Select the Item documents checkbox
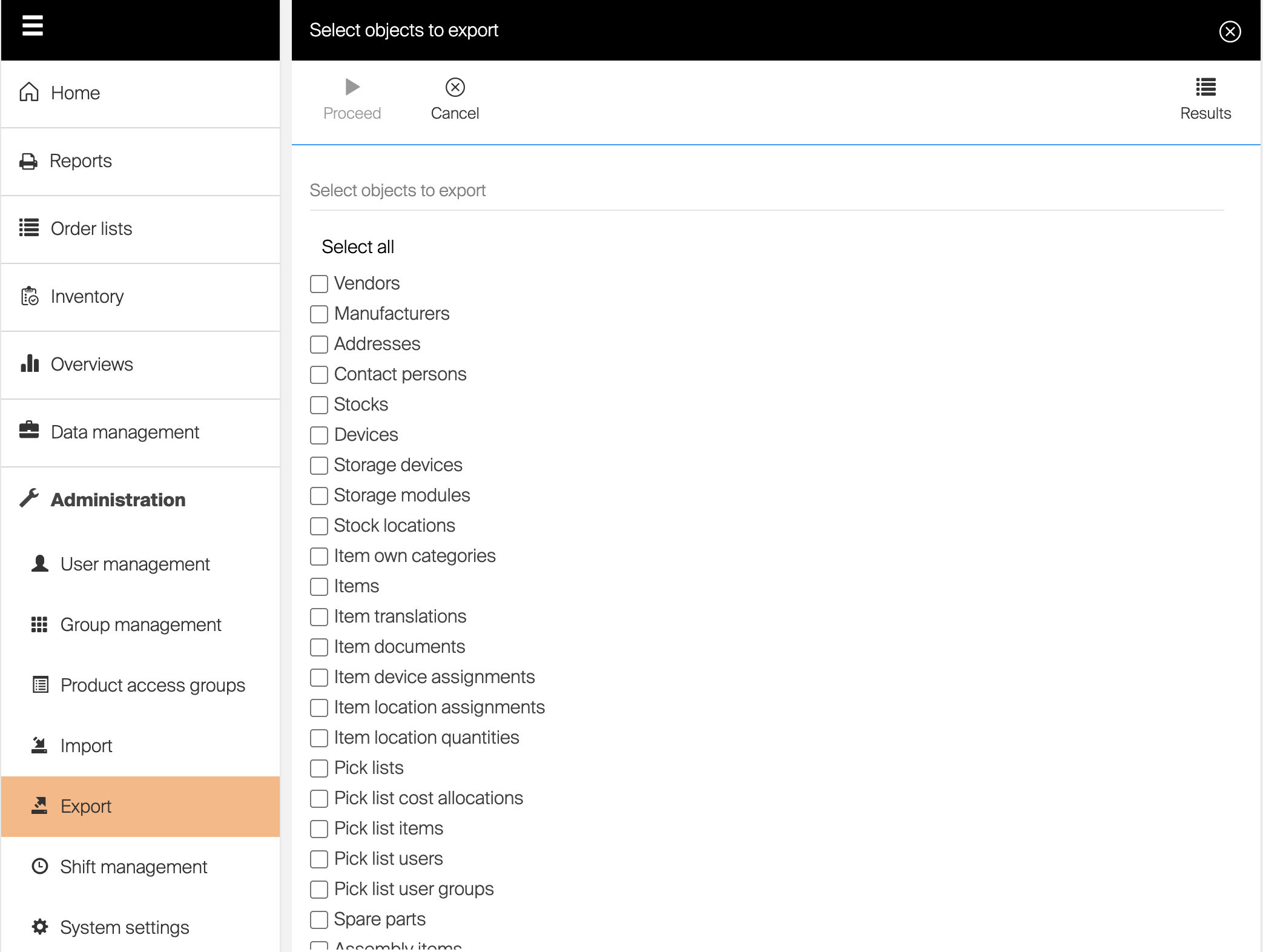 coord(319,647)
